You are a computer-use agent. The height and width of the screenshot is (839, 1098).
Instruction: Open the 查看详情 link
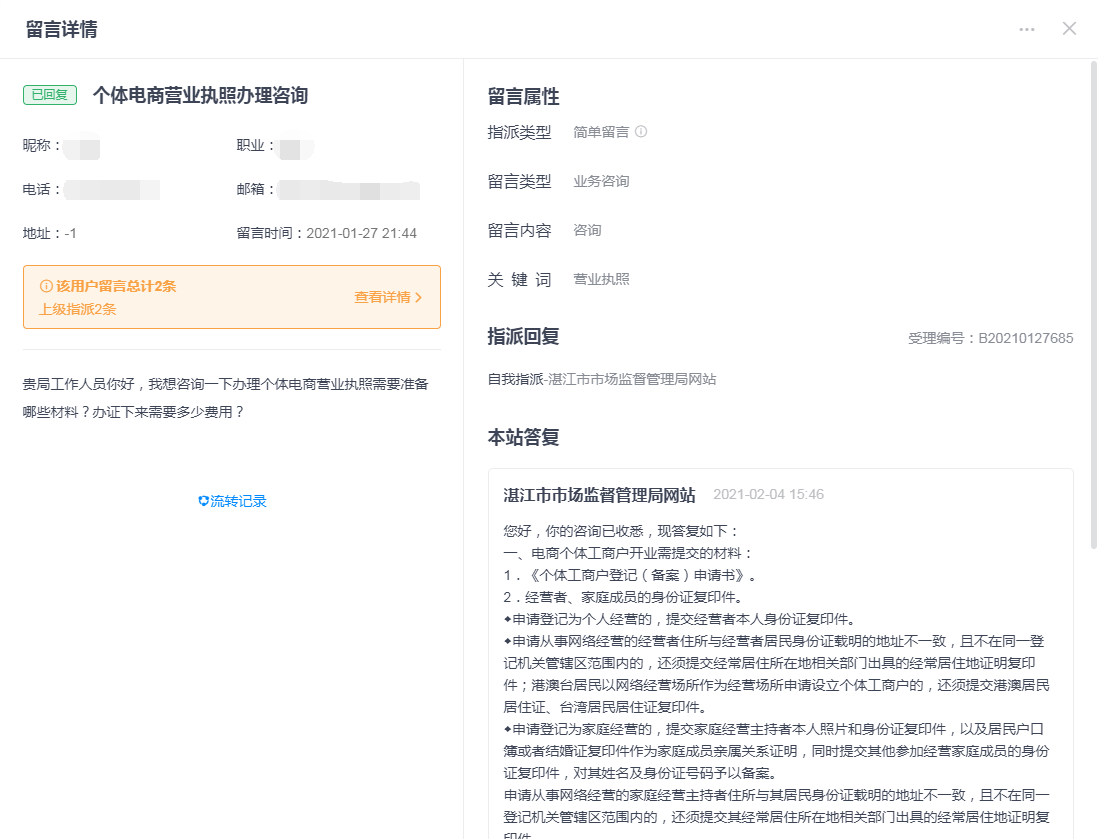tap(382, 297)
